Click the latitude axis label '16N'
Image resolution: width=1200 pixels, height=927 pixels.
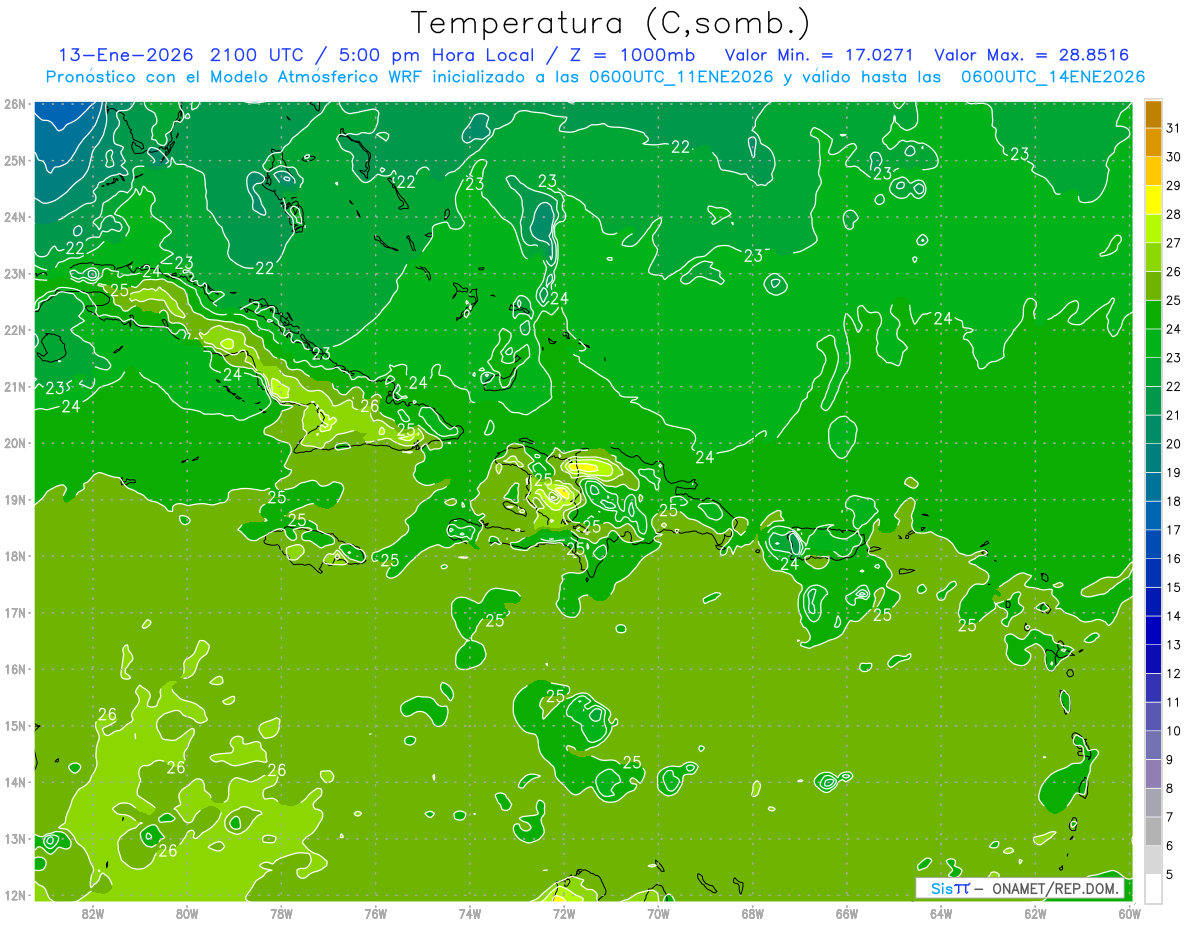(x=14, y=669)
